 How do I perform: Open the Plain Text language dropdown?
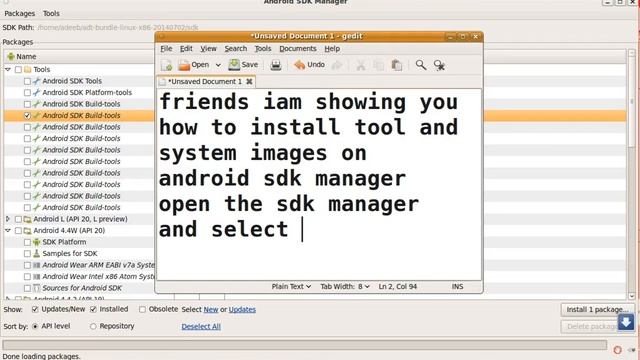(291, 287)
